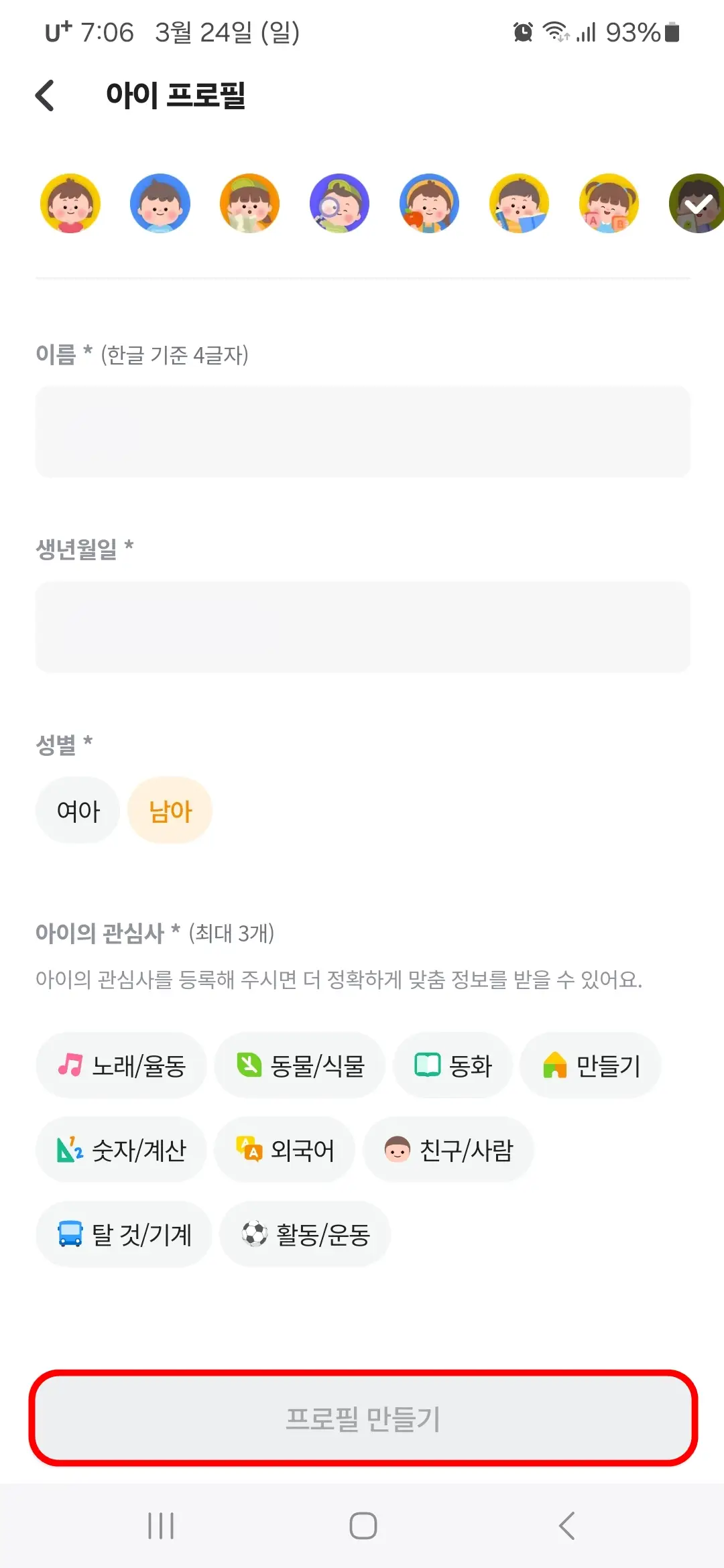
Task: Pick the 외국어 interest option
Action: click(x=285, y=1150)
